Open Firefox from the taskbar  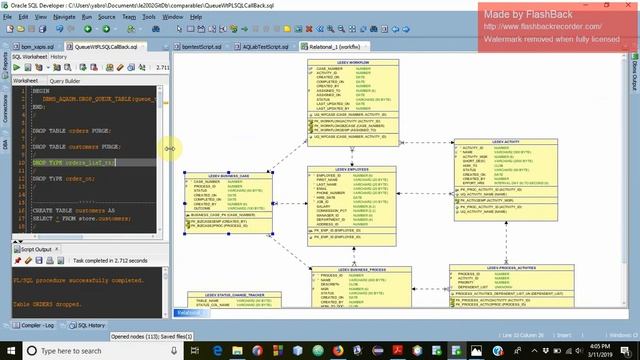point(338,351)
